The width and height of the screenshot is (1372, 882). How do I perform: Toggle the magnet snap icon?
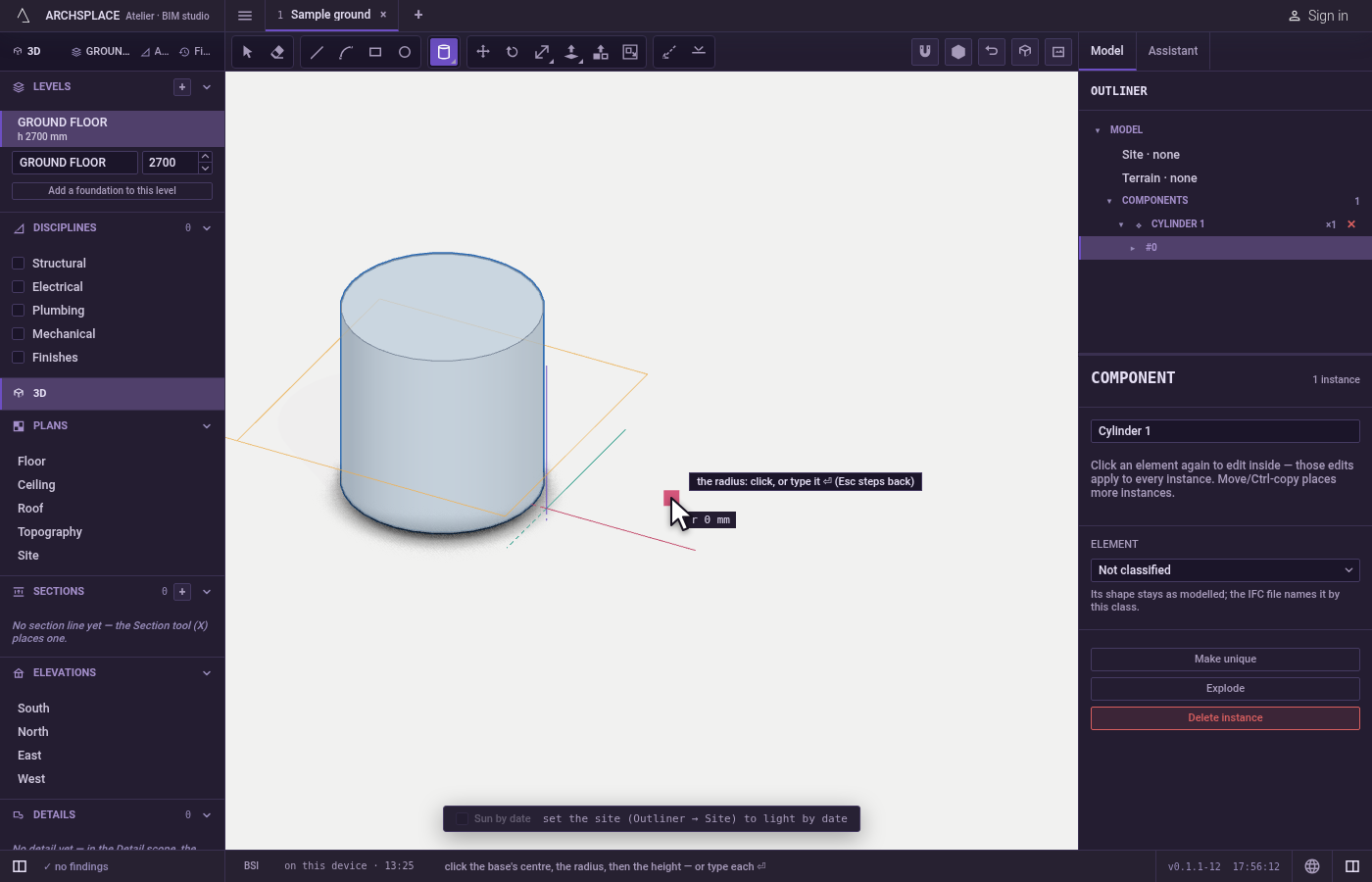click(x=925, y=52)
